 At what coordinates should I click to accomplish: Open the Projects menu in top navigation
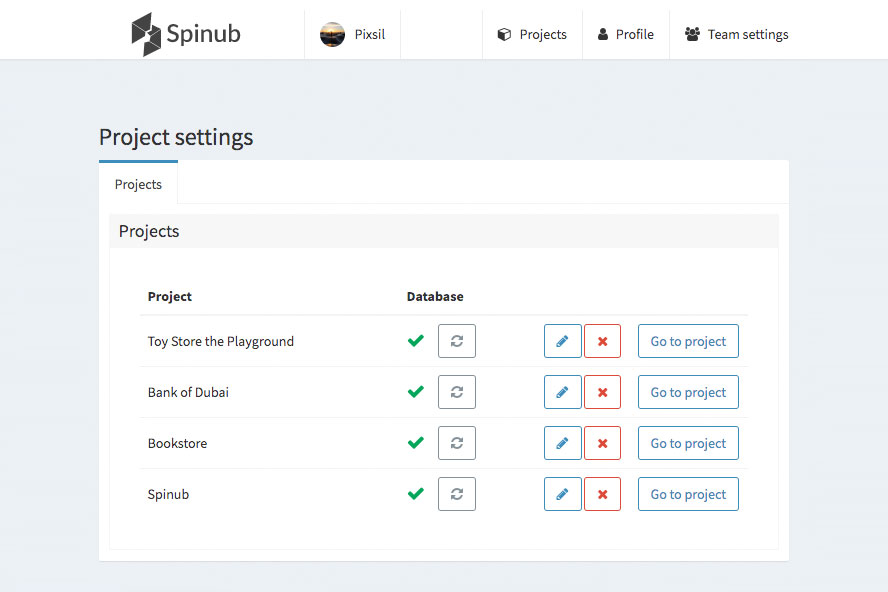point(532,34)
